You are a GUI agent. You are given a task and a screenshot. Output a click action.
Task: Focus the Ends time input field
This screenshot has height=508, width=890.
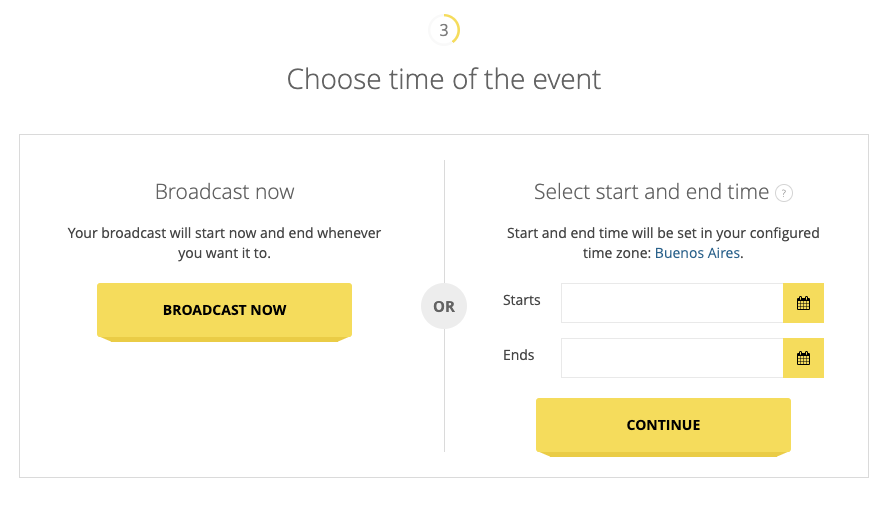click(672, 358)
